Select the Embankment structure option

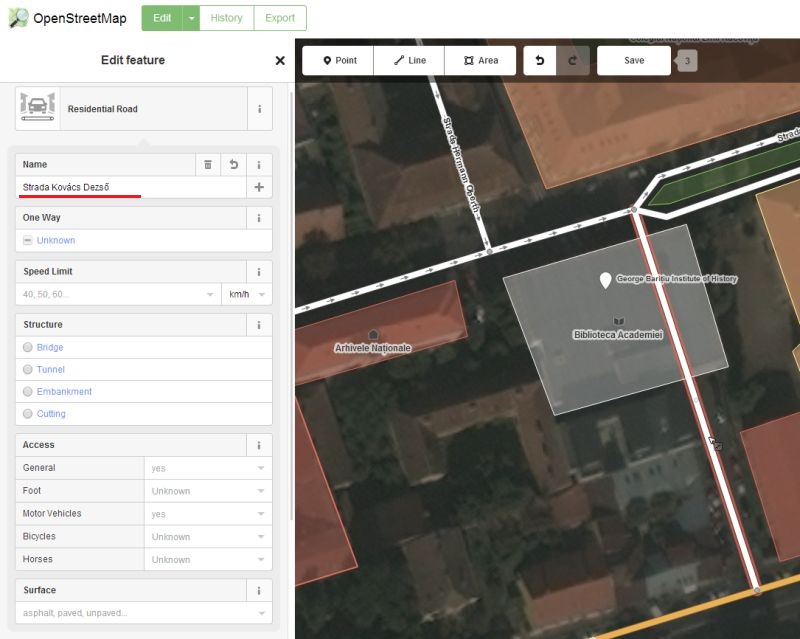tap(28, 391)
